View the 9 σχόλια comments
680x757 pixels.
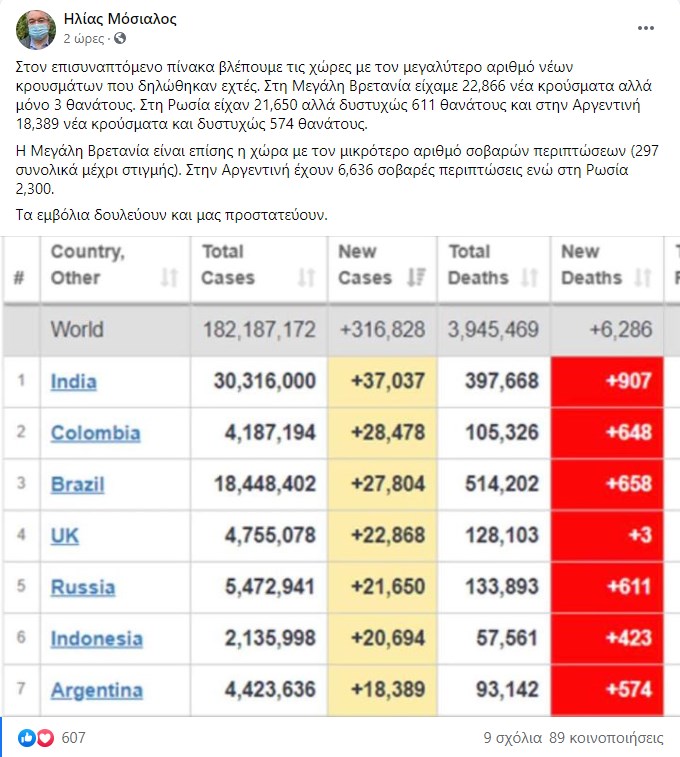pos(512,738)
